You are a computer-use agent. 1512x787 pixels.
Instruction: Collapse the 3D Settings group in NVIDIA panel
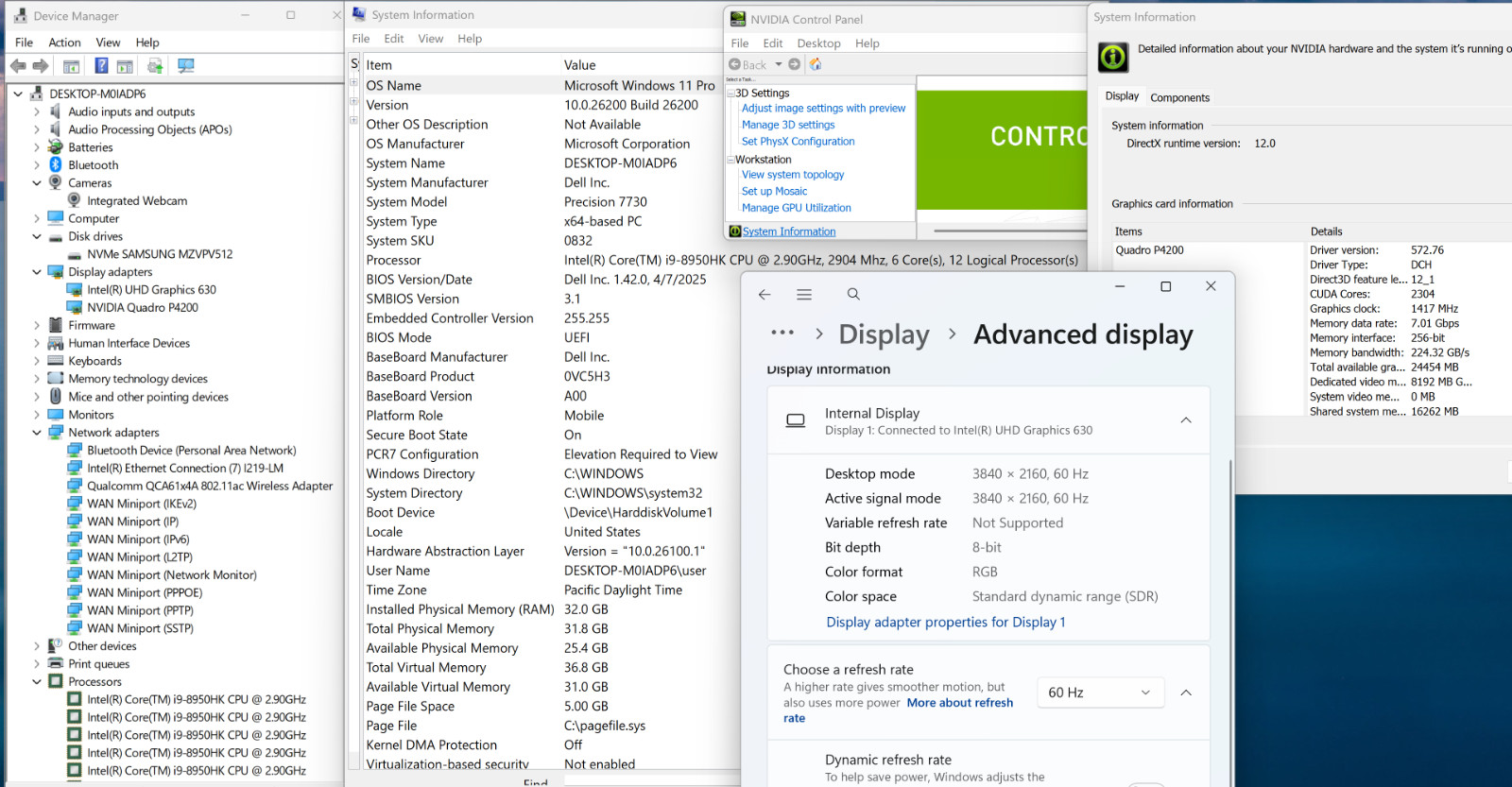[x=731, y=93]
